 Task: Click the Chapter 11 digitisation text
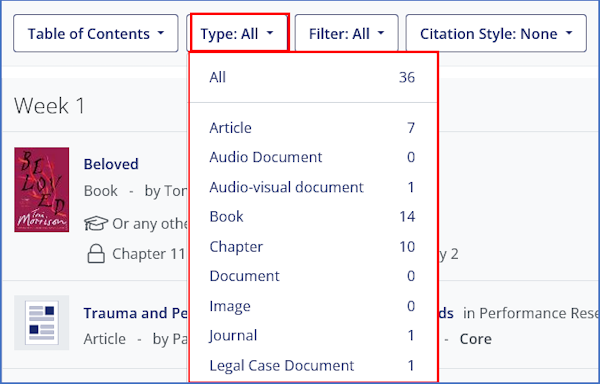click(149, 254)
